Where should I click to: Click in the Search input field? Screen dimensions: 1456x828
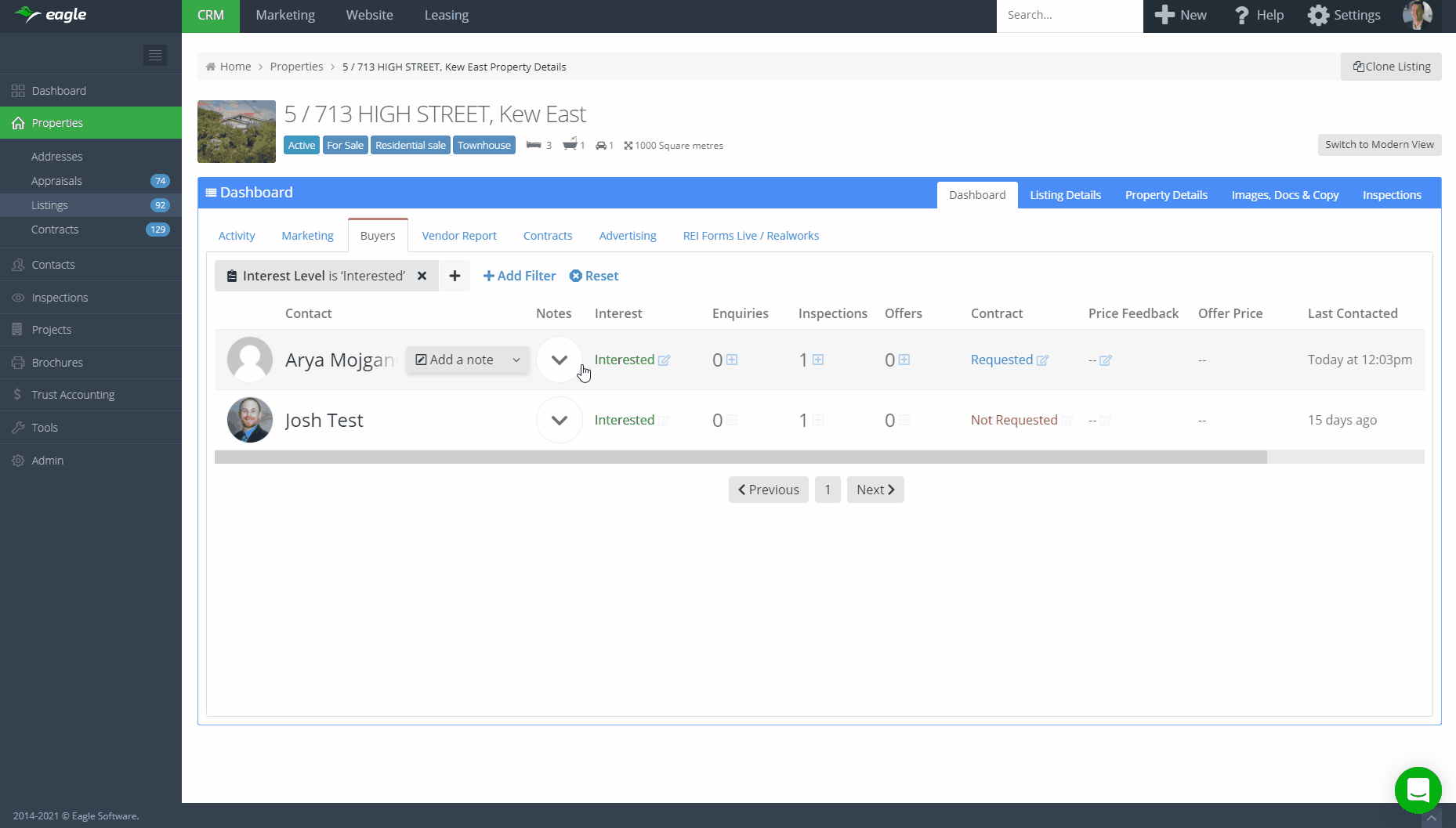(x=1069, y=15)
